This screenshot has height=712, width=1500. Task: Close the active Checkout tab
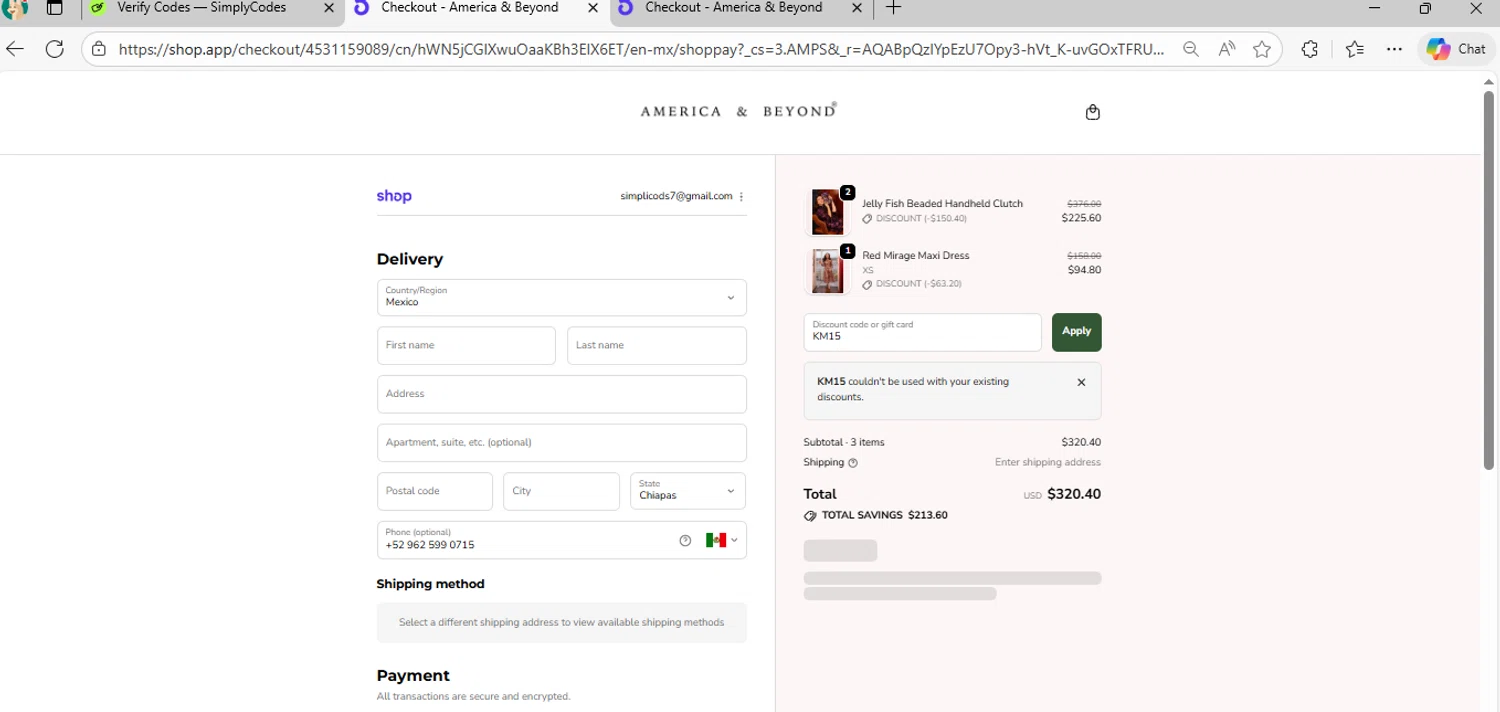click(593, 8)
